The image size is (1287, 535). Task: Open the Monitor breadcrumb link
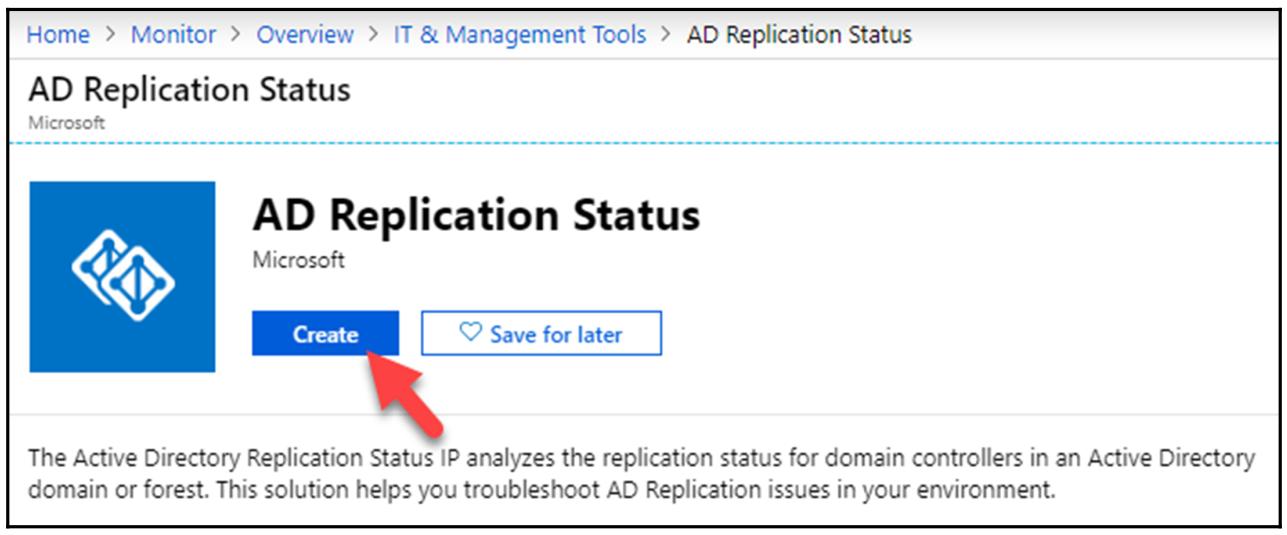tap(173, 35)
